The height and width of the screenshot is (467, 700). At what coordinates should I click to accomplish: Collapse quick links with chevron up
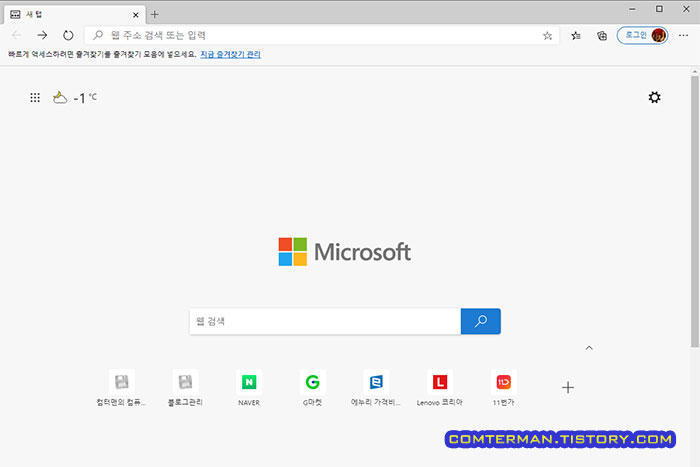(589, 348)
